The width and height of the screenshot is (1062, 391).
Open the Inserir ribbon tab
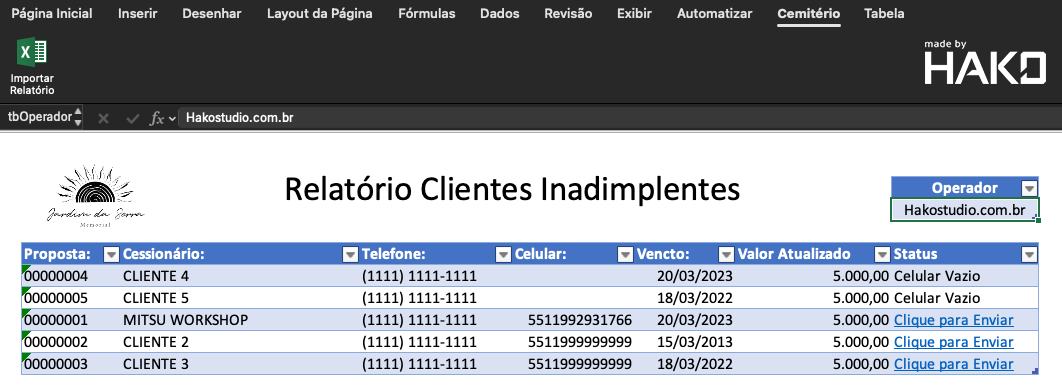pos(137,14)
